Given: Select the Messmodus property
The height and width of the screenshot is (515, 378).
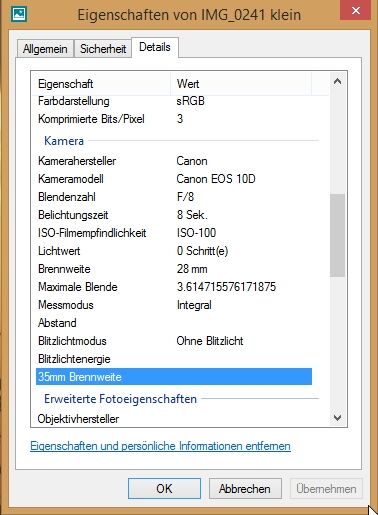Looking at the screenshot, I should 66,305.
